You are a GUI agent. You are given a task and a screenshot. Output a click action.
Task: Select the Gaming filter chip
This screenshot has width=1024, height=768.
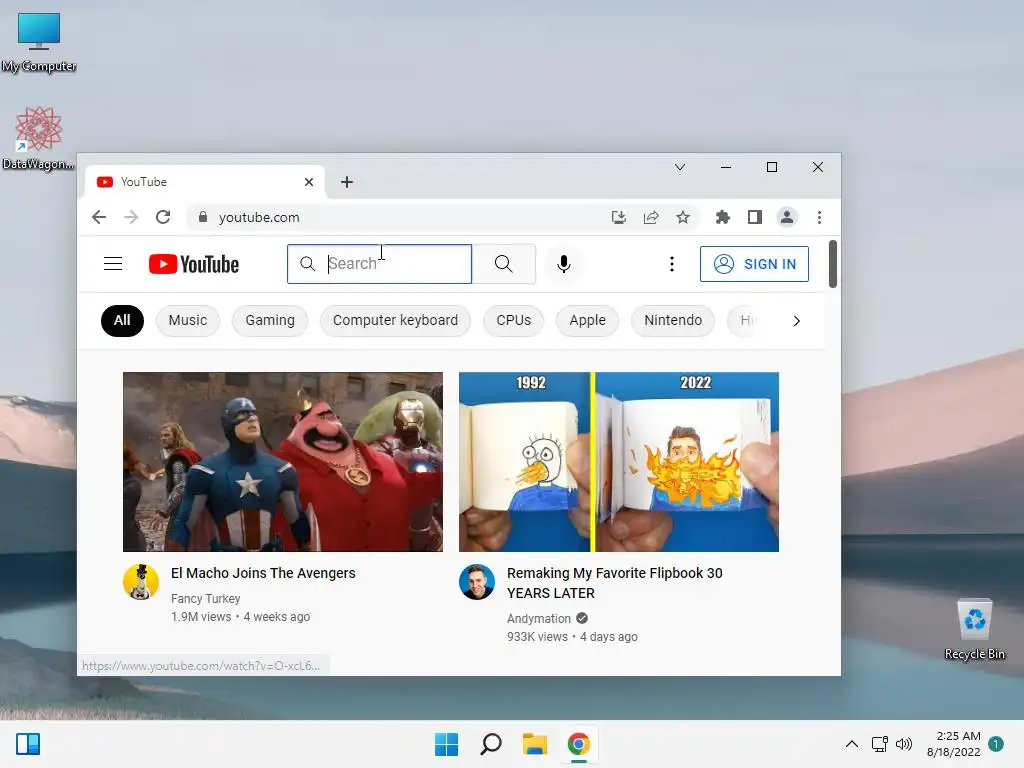pyautogui.click(x=270, y=321)
